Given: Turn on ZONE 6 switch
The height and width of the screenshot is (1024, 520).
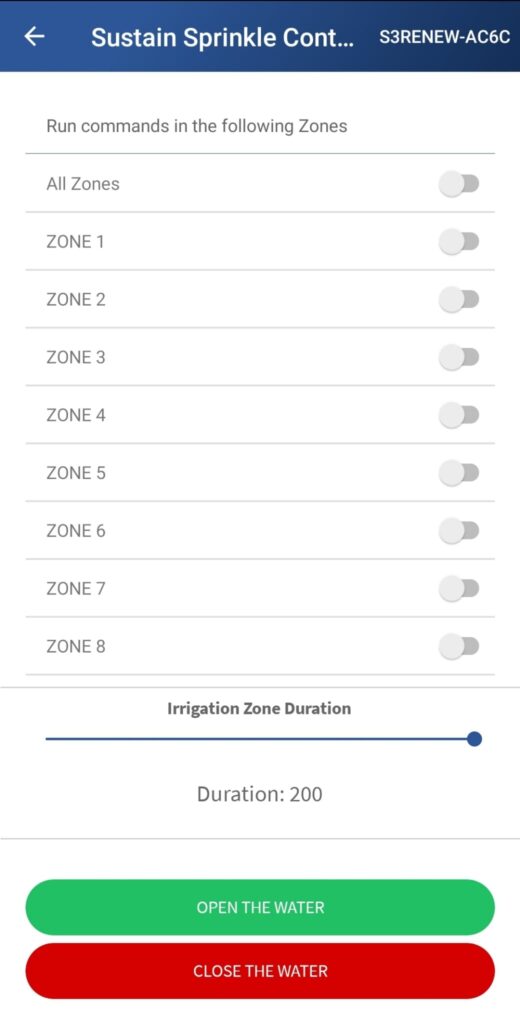Looking at the screenshot, I should tap(459, 531).
